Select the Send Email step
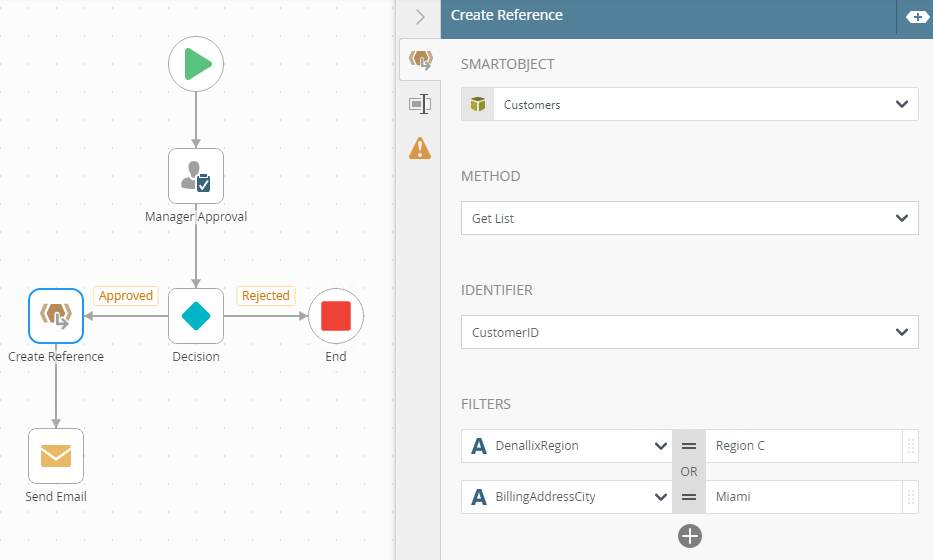The image size is (933, 560). tap(56, 456)
